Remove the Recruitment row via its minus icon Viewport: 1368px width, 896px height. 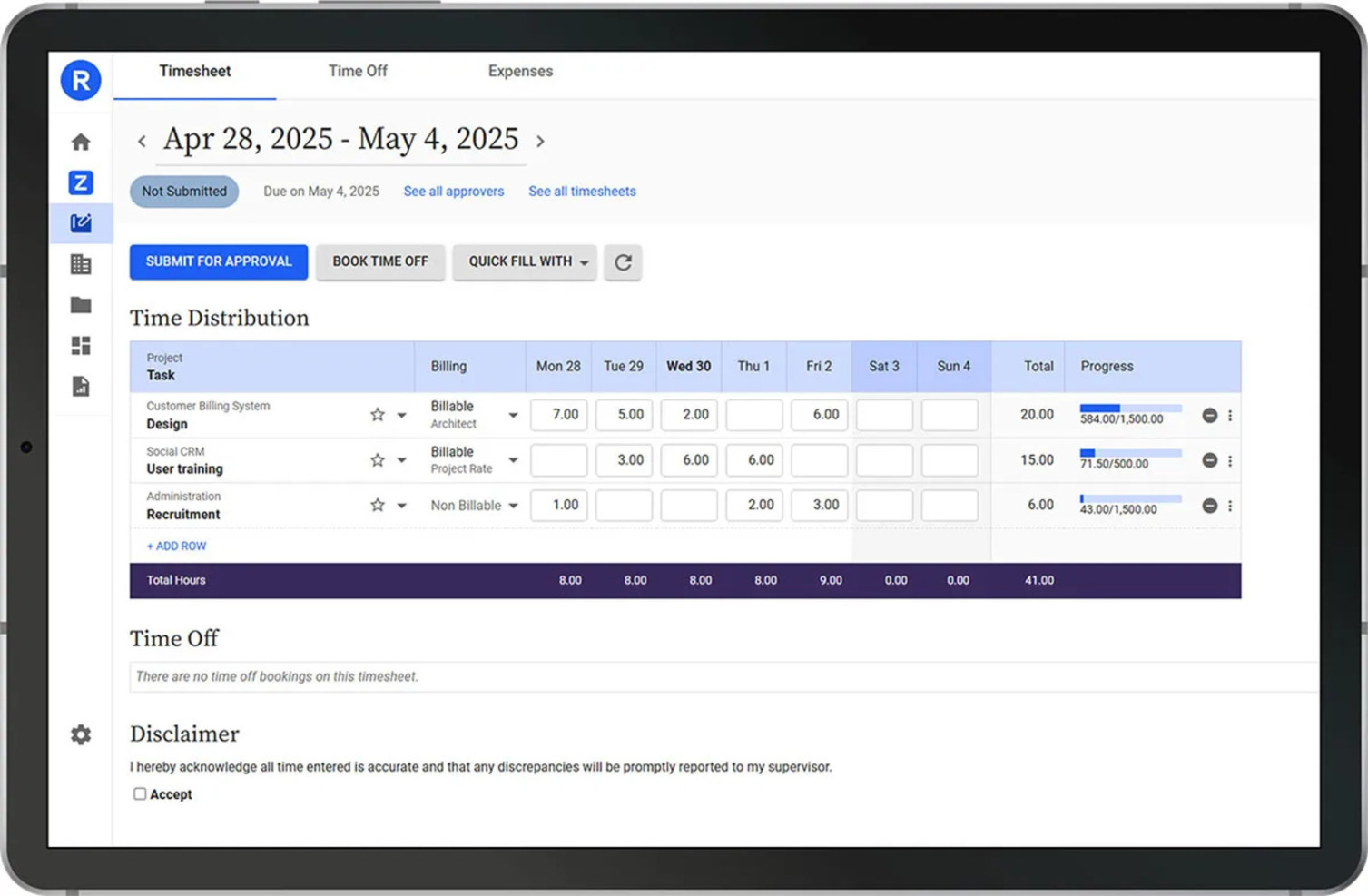[1209, 506]
